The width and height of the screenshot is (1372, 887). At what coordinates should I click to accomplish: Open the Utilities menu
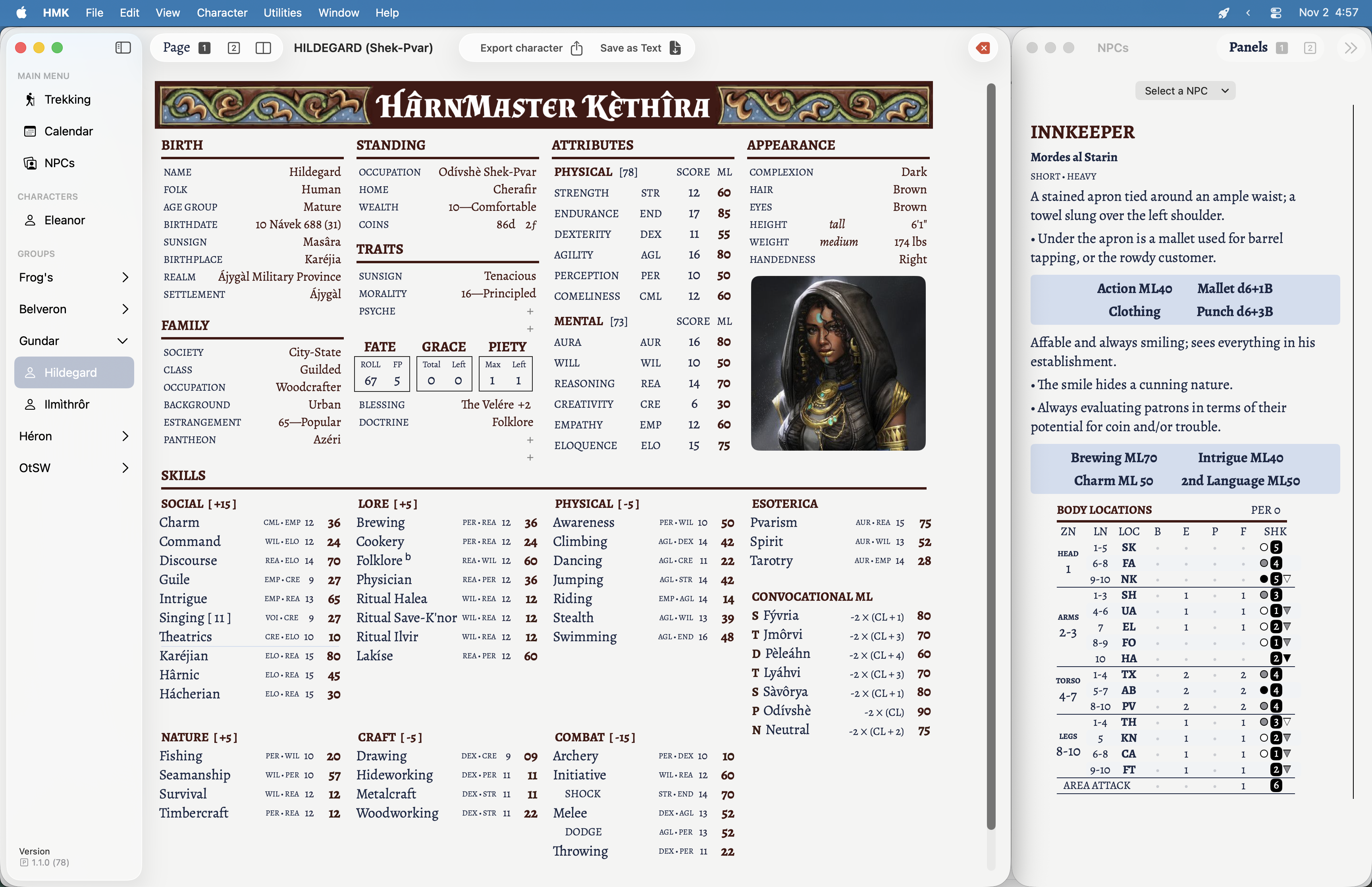click(282, 13)
